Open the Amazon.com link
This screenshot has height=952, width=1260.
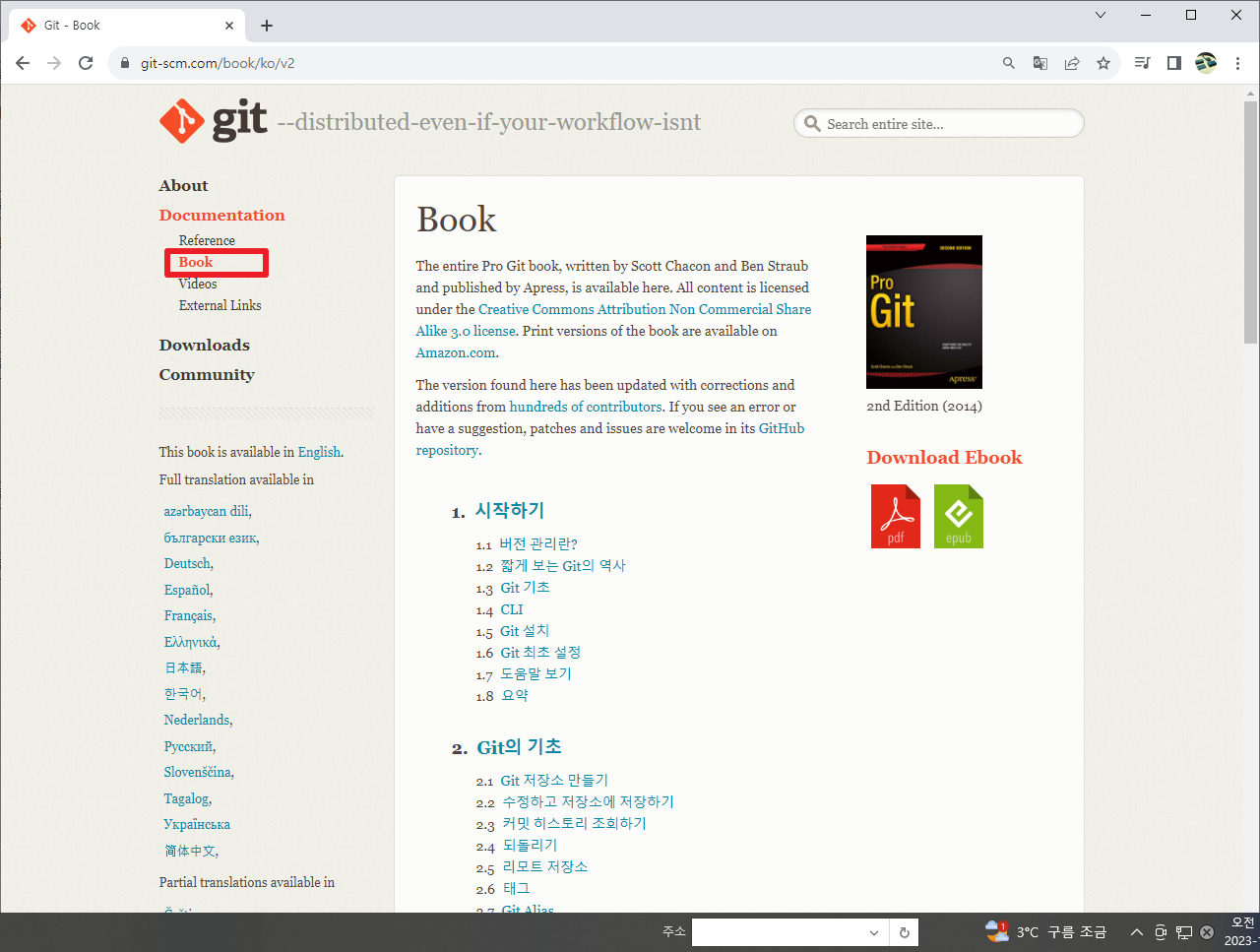456,352
